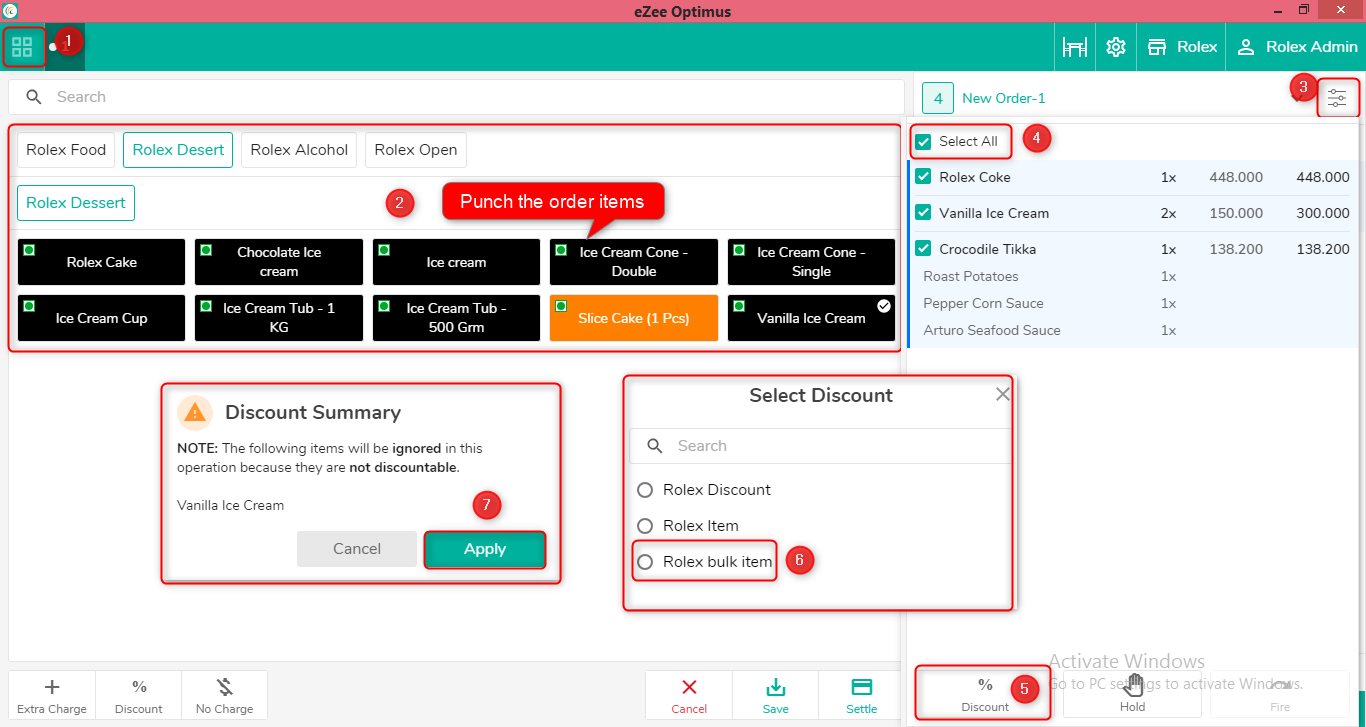This screenshot has width=1366, height=727.
Task: Uncheck the Rolex Coke order row
Action: (x=924, y=178)
